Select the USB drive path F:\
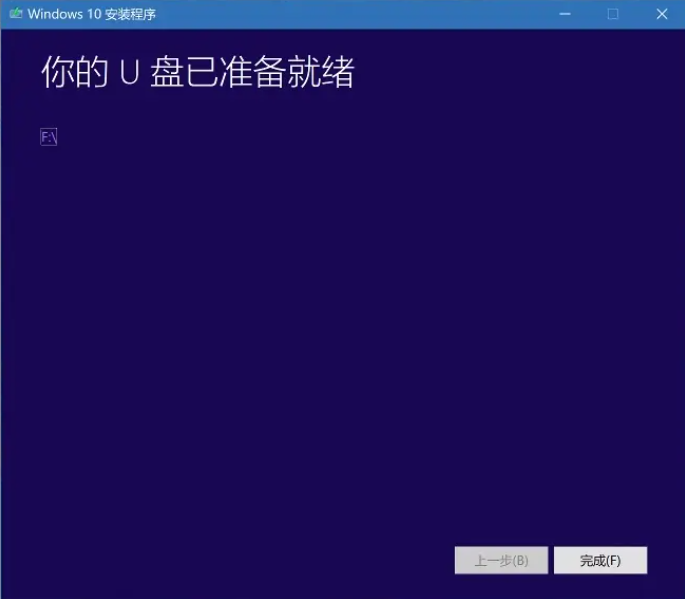Image resolution: width=685 pixels, height=600 pixels. (48, 137)
